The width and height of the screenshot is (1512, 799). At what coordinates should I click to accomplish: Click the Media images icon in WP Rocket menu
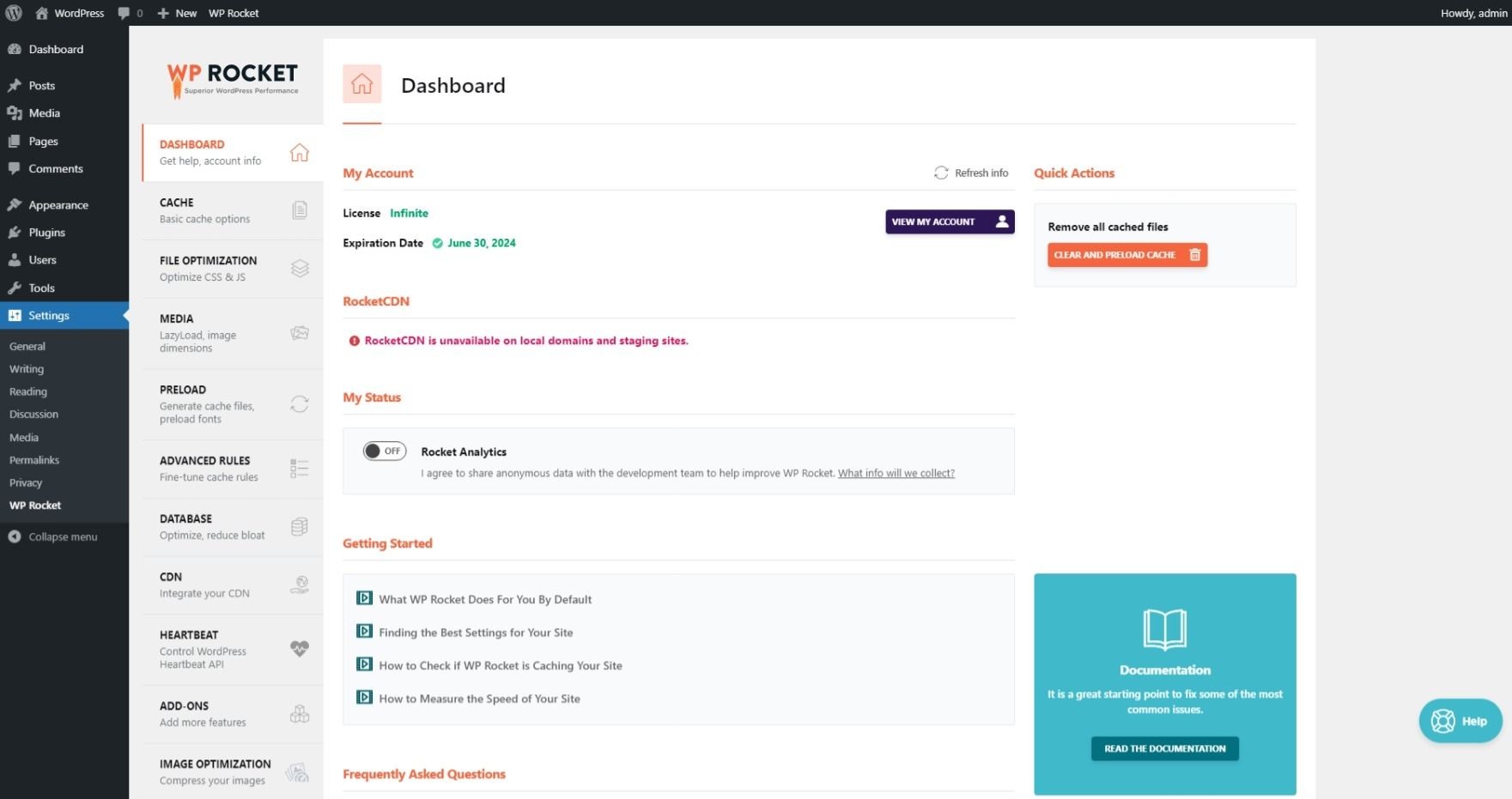click(x=299, y=333)
